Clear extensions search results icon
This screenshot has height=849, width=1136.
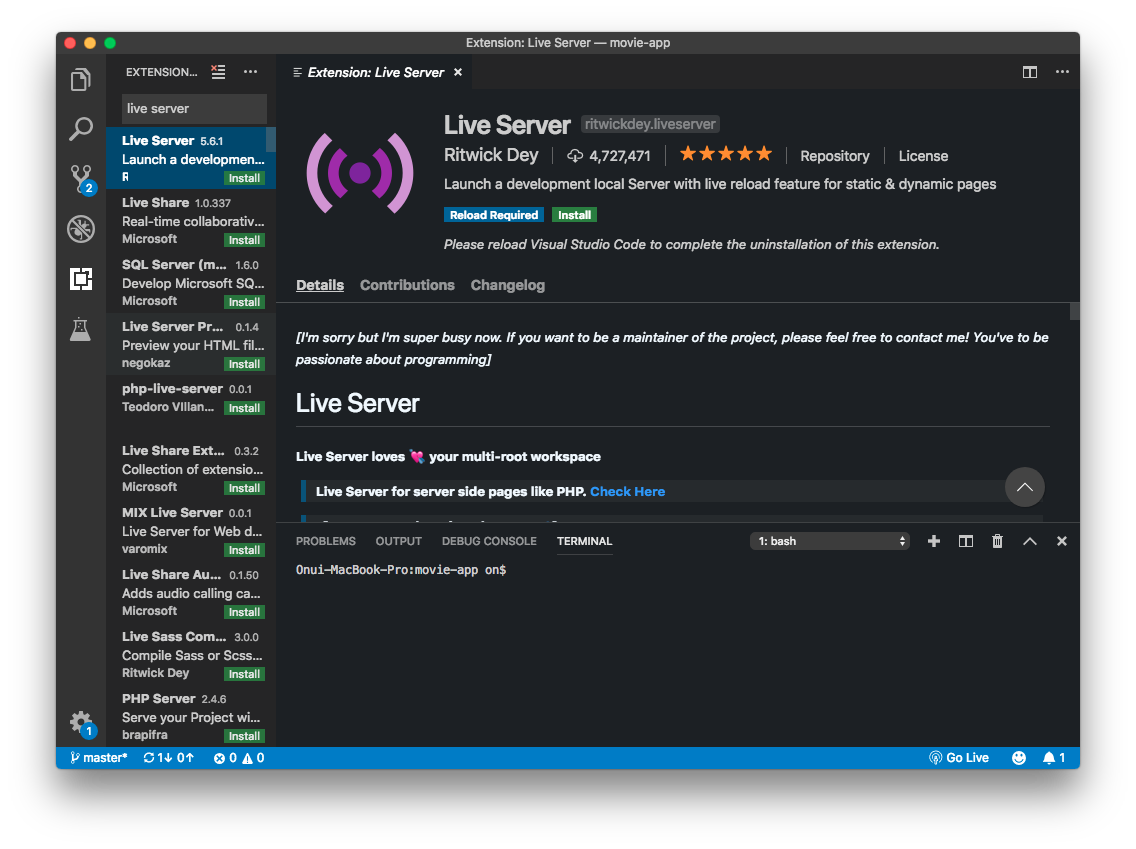218,72
